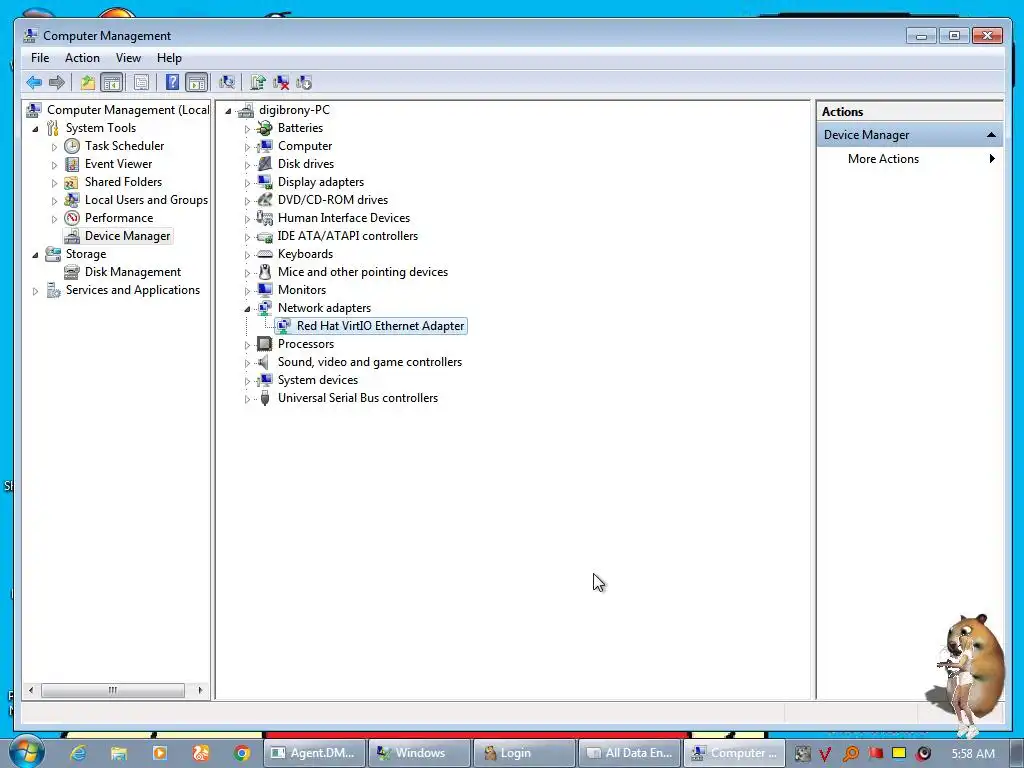
Task: Launch Internet Explorer from taskbar
Action: click(x=78, y=753)
